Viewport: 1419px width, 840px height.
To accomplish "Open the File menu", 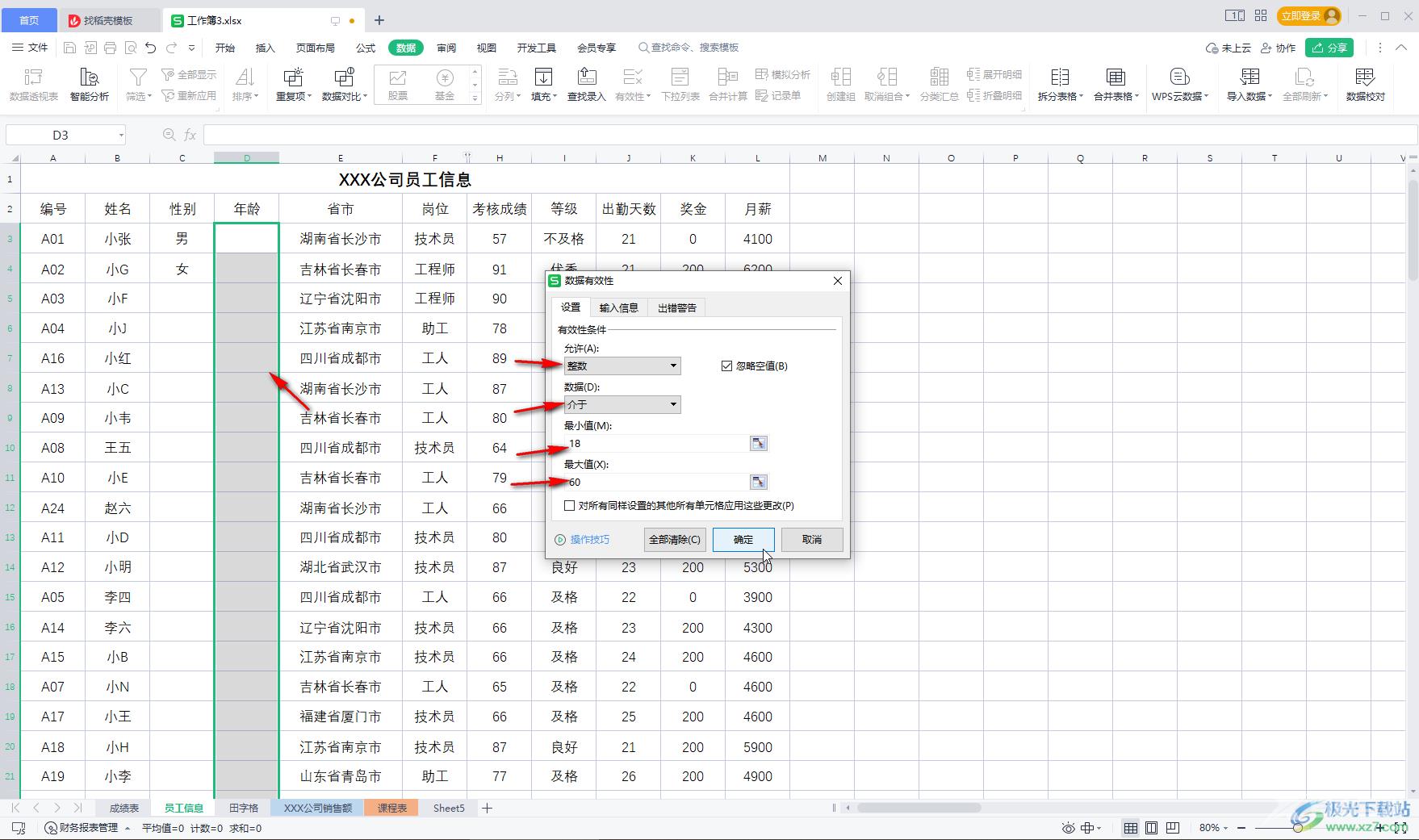I will coord(31,48).
